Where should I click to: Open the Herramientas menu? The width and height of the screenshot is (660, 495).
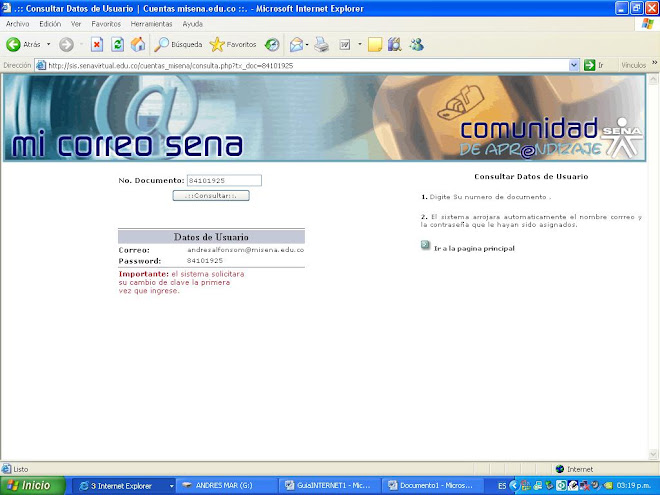pos(152,24)
